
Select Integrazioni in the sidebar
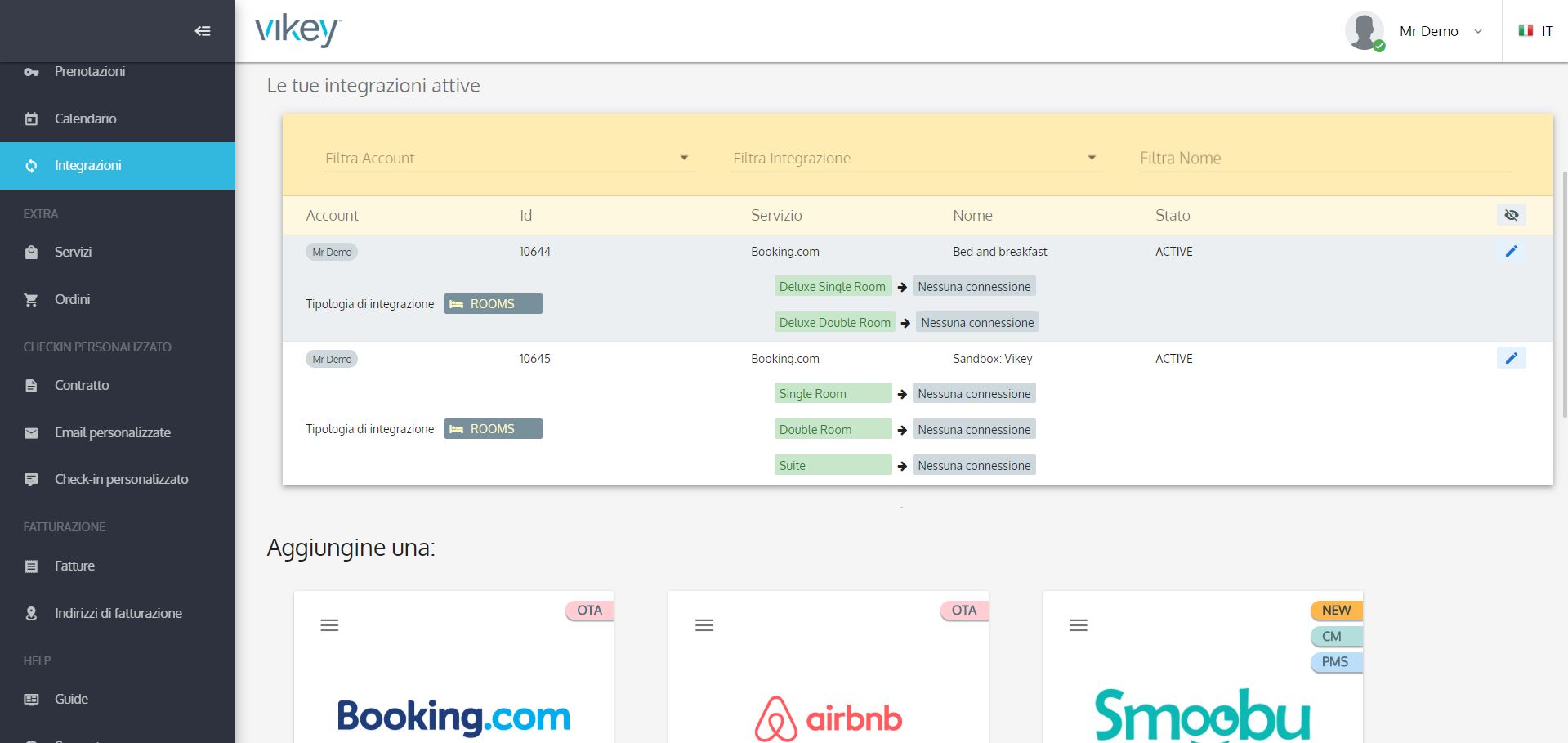click(118, 166)
